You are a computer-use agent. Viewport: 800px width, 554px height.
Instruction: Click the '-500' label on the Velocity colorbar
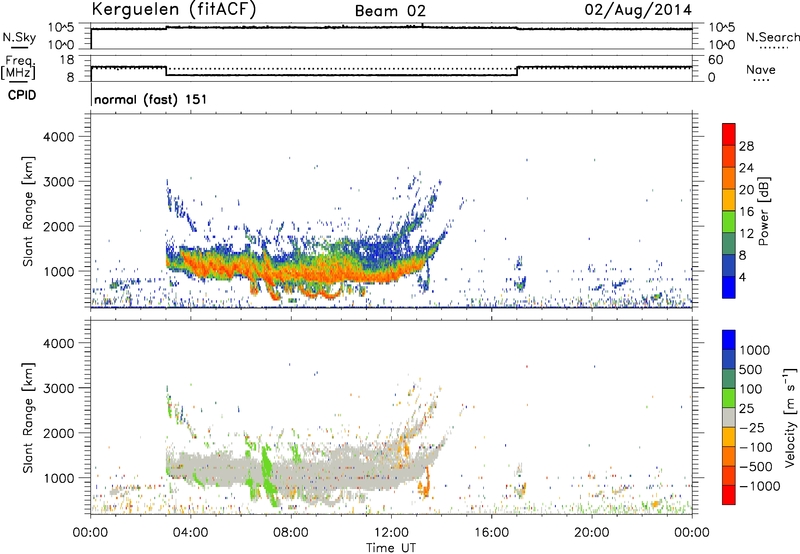[756, 467]
